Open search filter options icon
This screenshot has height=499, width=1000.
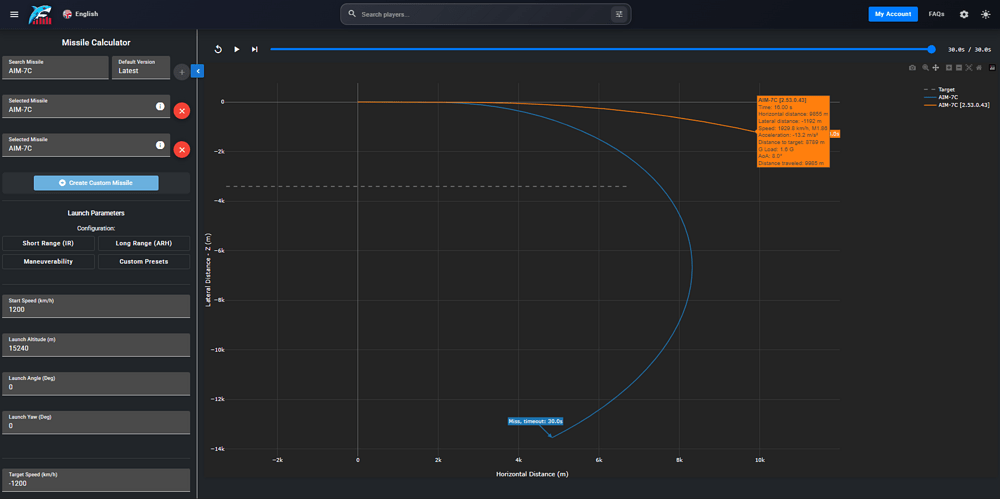pos(619,14)
